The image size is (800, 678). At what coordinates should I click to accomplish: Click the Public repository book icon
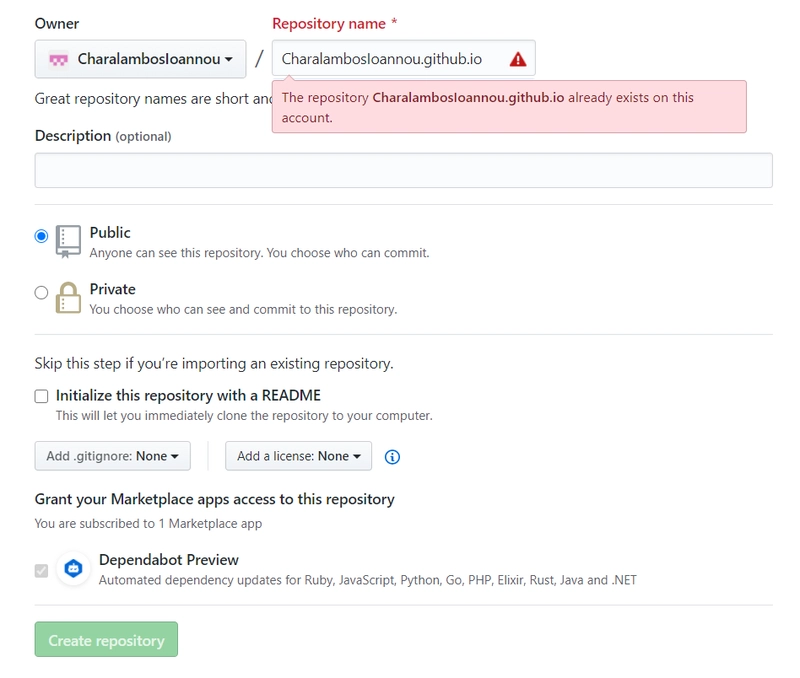tap(68, 240)
